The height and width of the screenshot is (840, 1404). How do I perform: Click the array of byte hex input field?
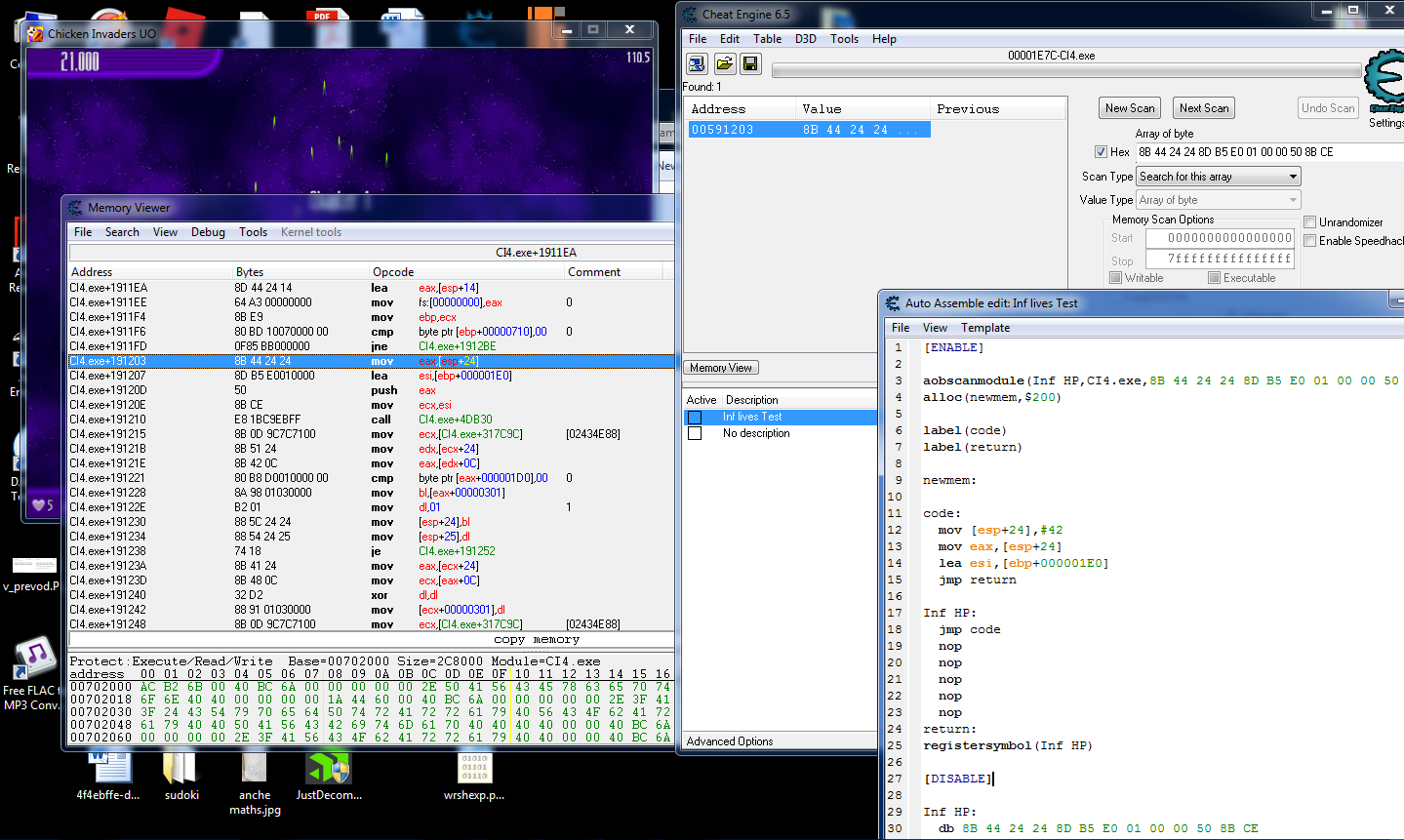(x=1269, y=152)
